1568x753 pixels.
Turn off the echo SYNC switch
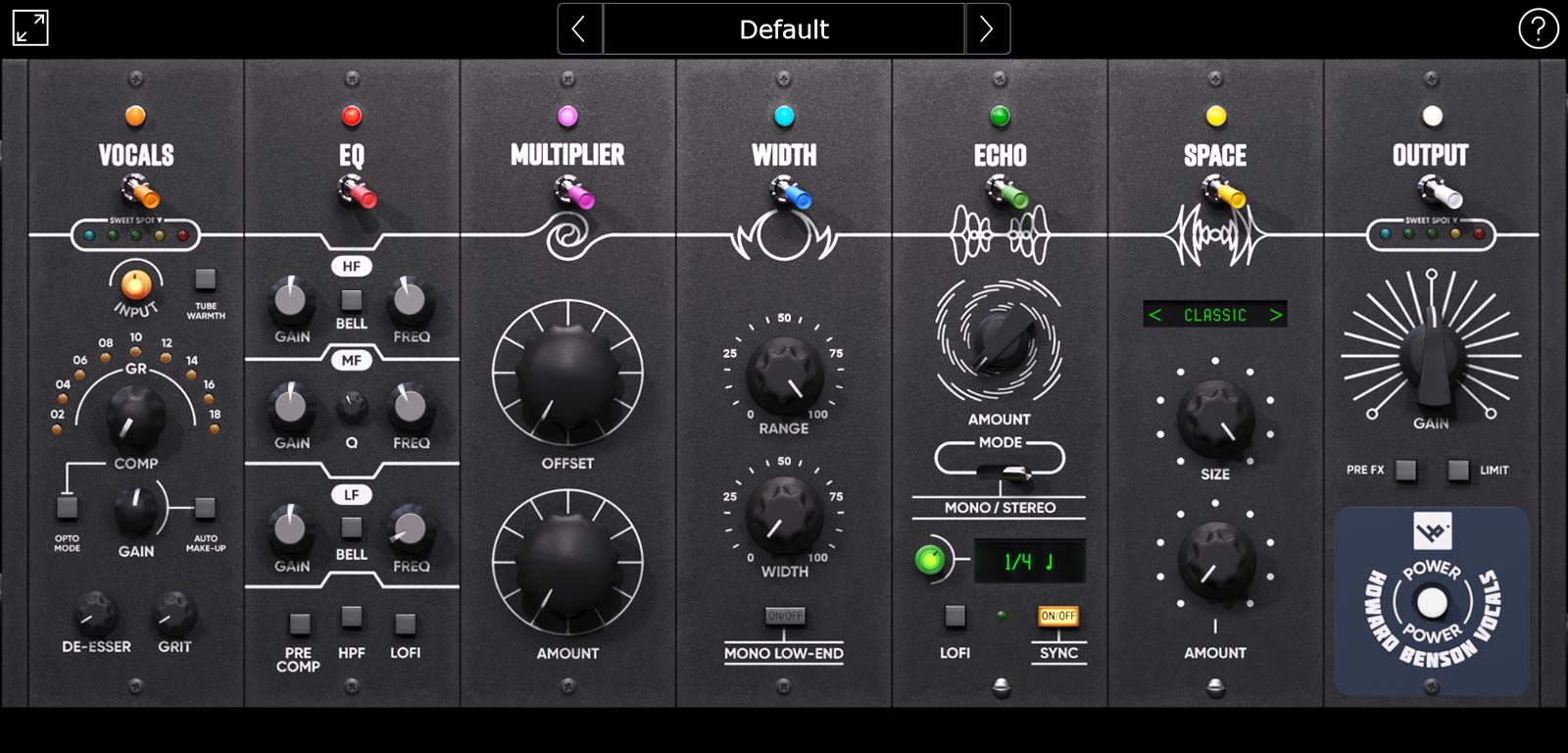(1058, 616)
